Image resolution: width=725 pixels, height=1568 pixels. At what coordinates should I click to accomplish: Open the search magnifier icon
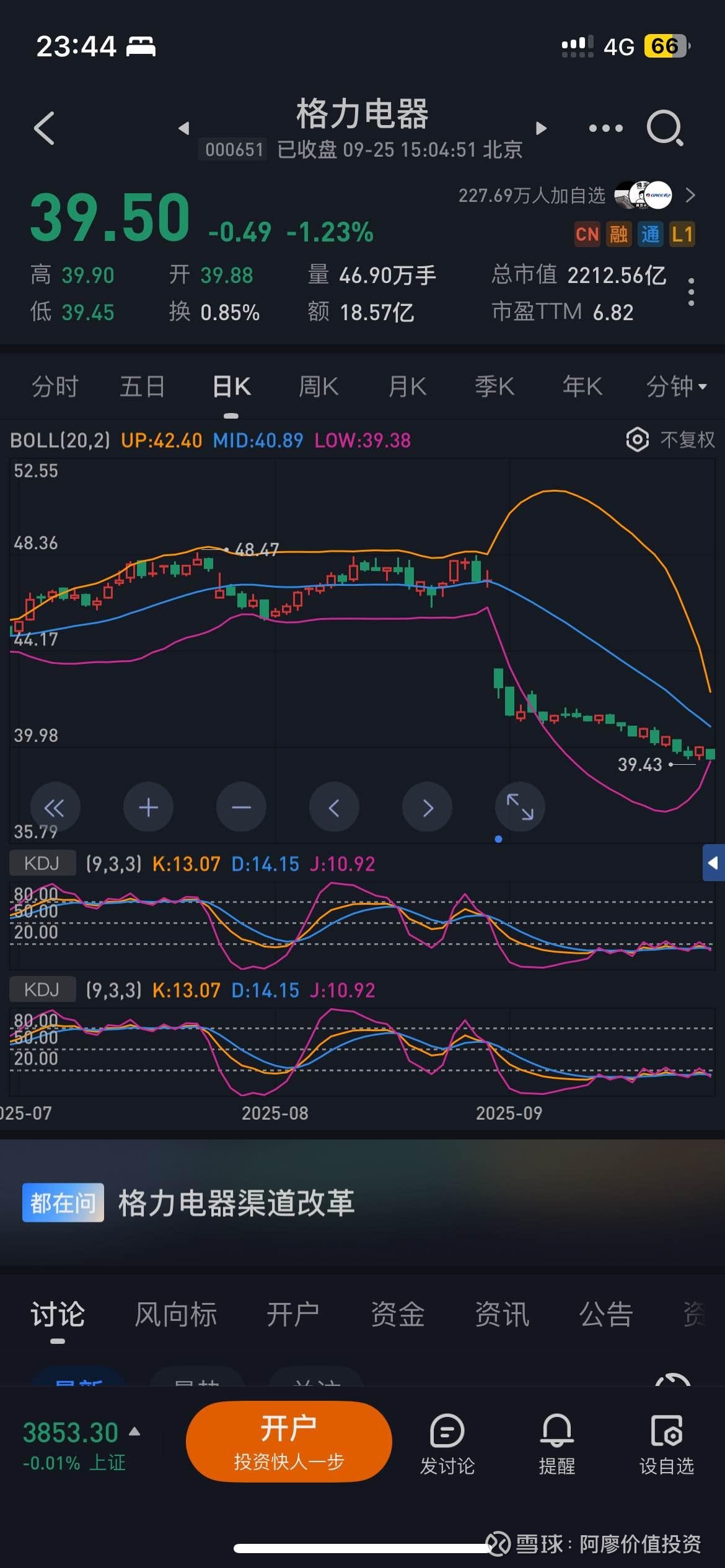tap(665, 128)
